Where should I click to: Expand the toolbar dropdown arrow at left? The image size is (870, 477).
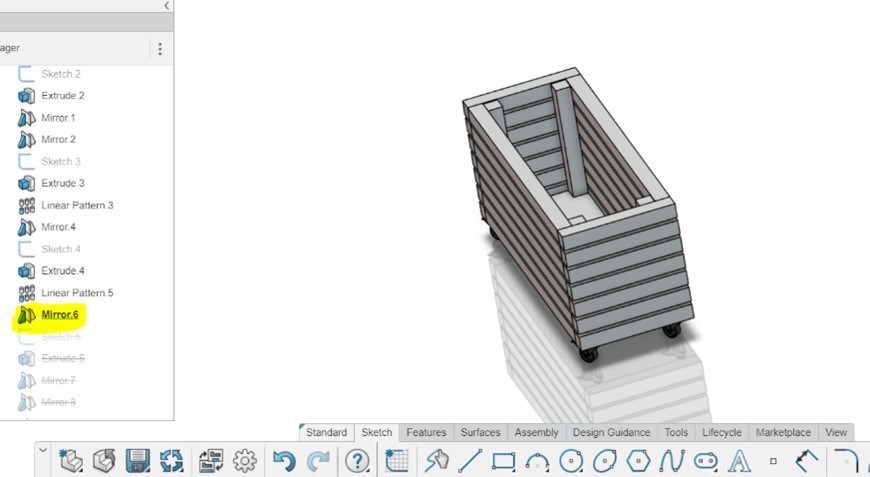click(x=43, y=451)
